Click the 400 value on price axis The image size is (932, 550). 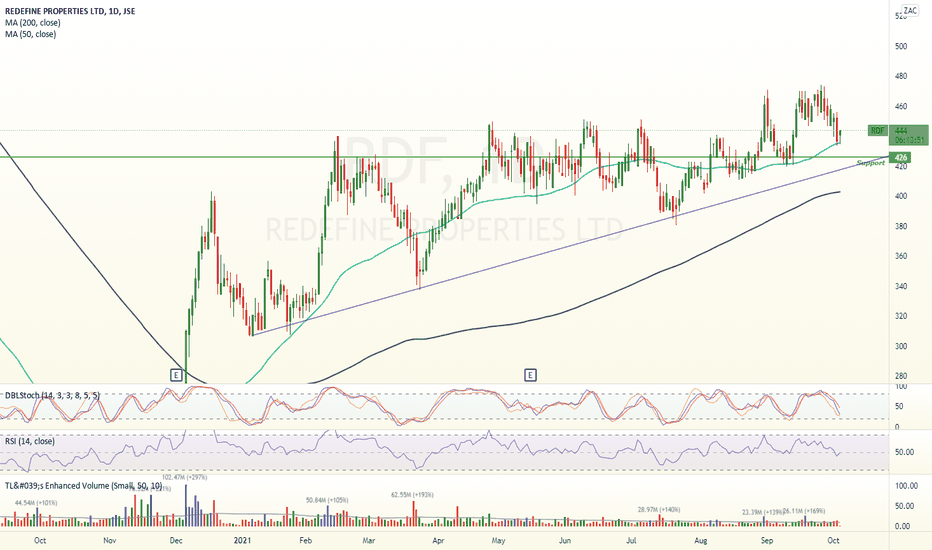pos(901,196)
